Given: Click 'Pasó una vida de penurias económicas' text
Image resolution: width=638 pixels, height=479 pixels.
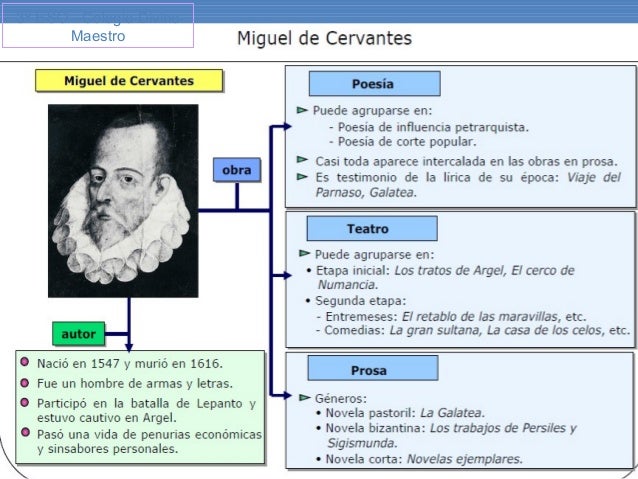Looking at the screenshot, I should pos(149,434).
